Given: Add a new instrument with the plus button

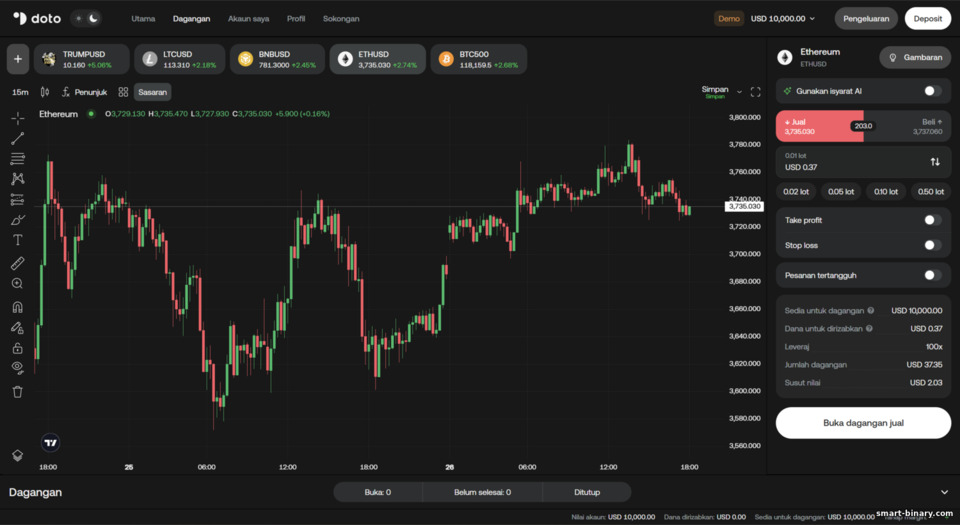Looking at the screenshot, I should click(18, 59).
